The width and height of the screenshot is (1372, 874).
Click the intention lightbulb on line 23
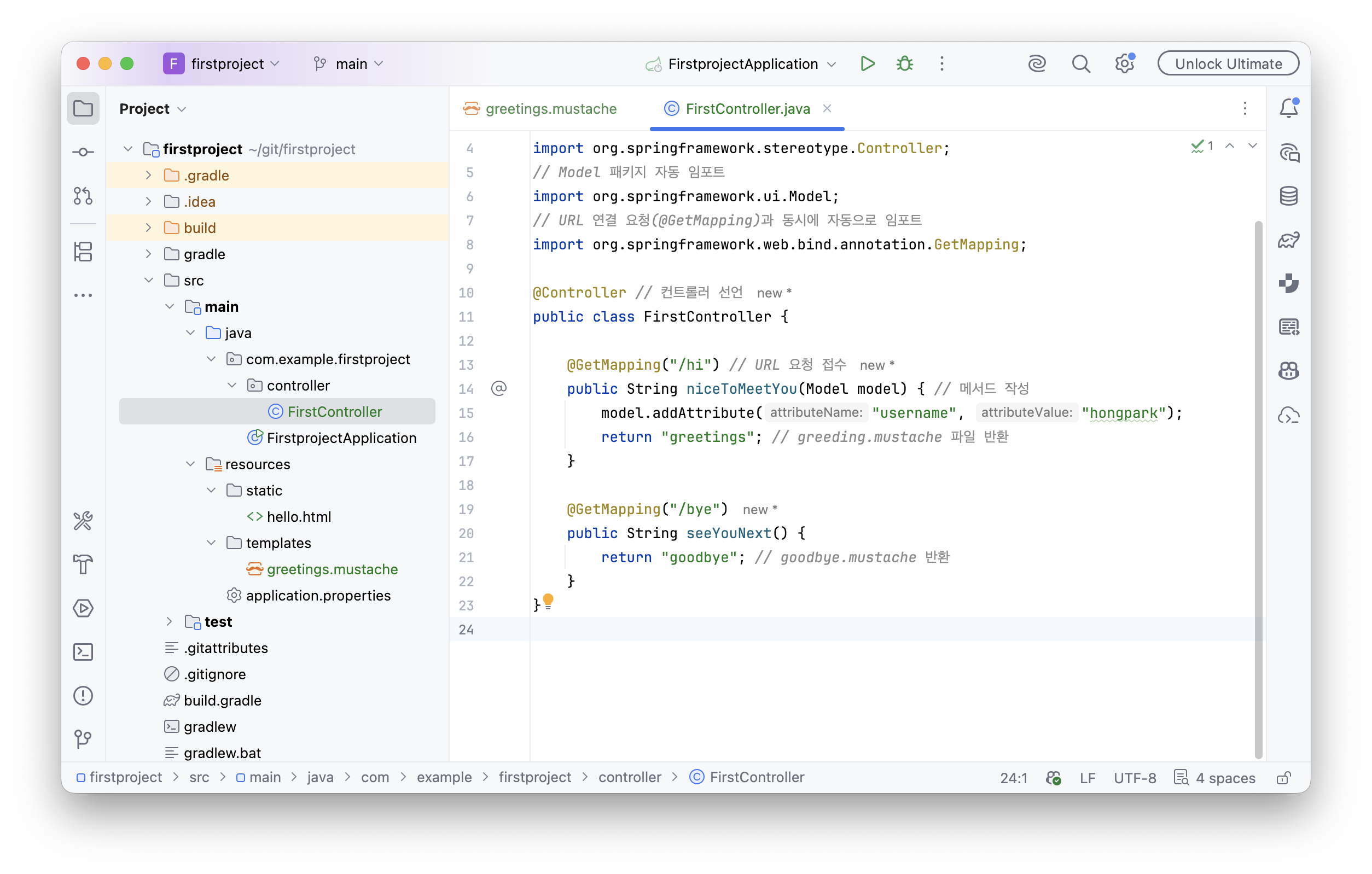pos(548,601)
